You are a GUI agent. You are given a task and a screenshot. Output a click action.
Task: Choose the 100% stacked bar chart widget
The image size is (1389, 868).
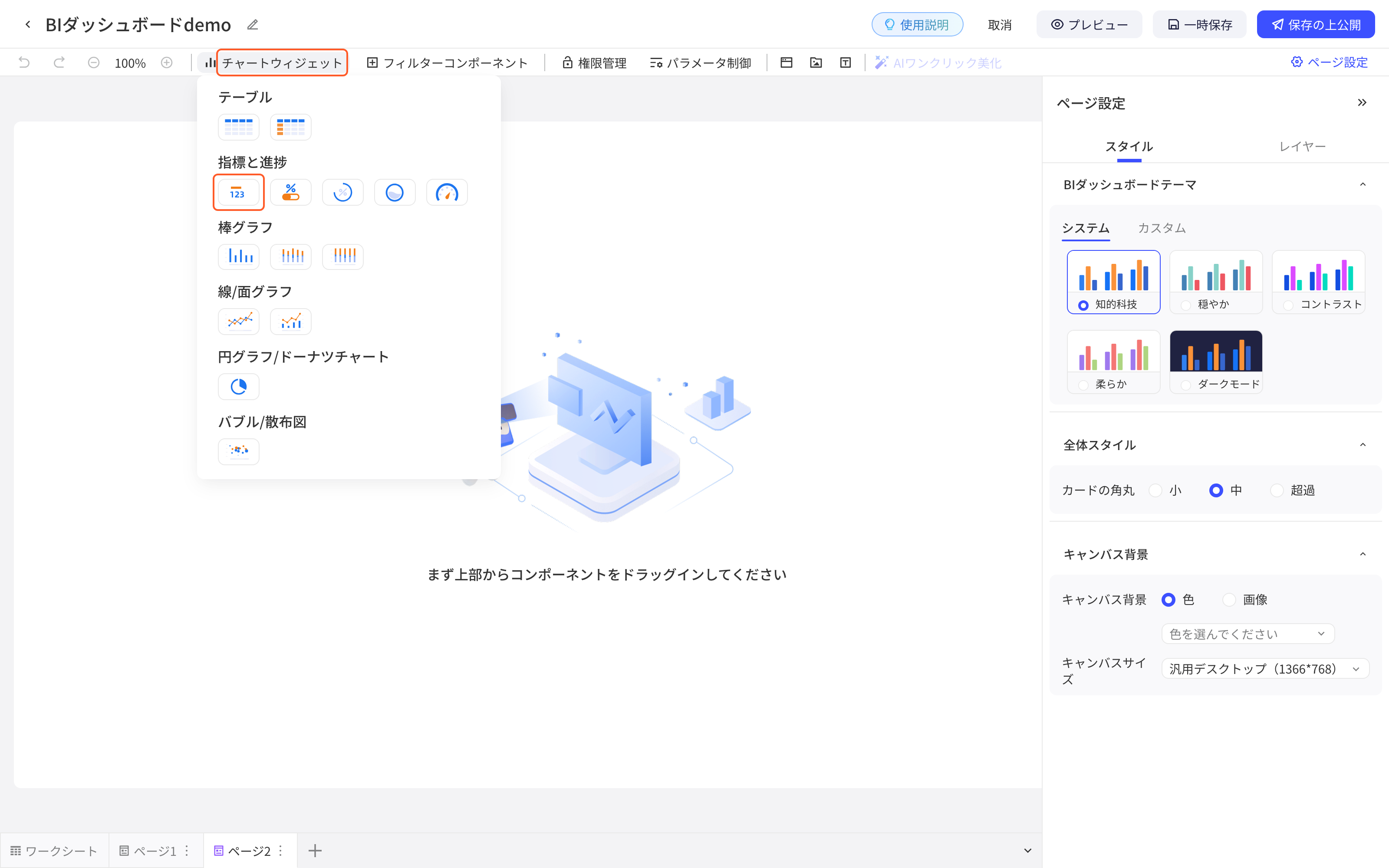pyautogui.click(x=342, y=256)
